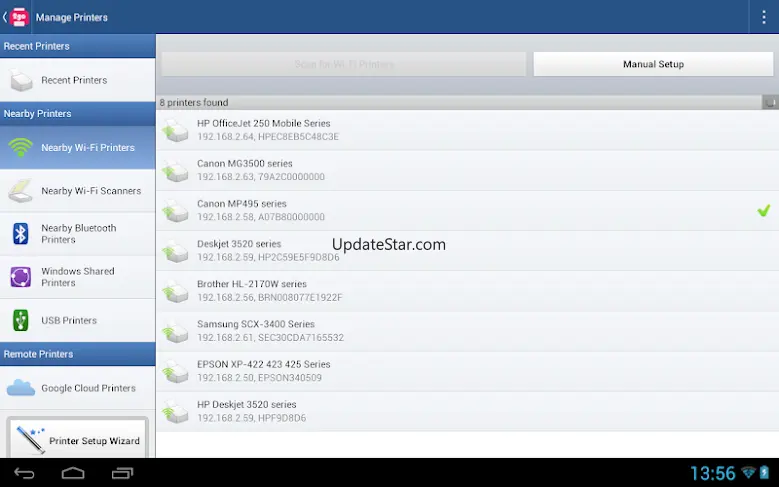Click the Remote Printers section header
The image size is (779, 487).
(78, 354)
